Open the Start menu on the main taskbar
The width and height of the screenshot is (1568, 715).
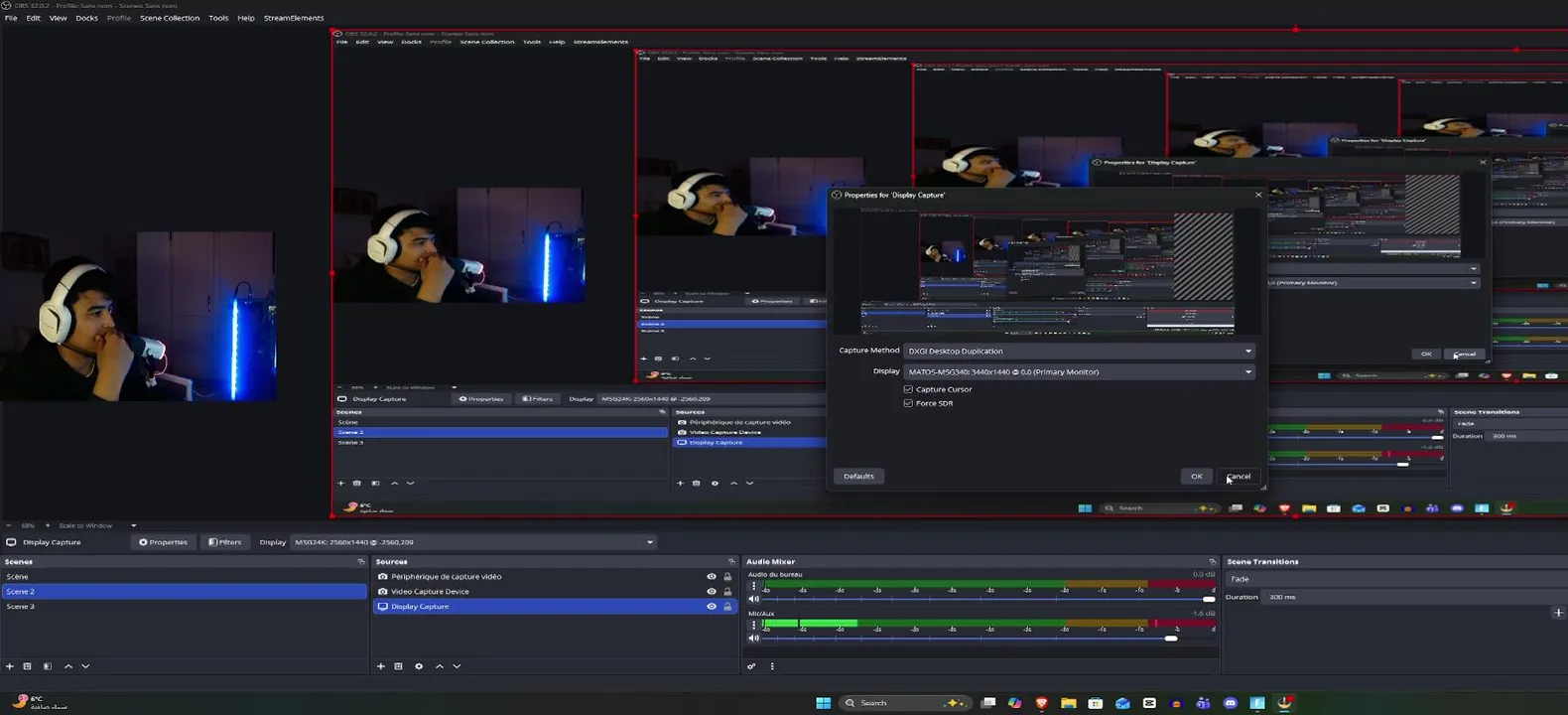824,703
